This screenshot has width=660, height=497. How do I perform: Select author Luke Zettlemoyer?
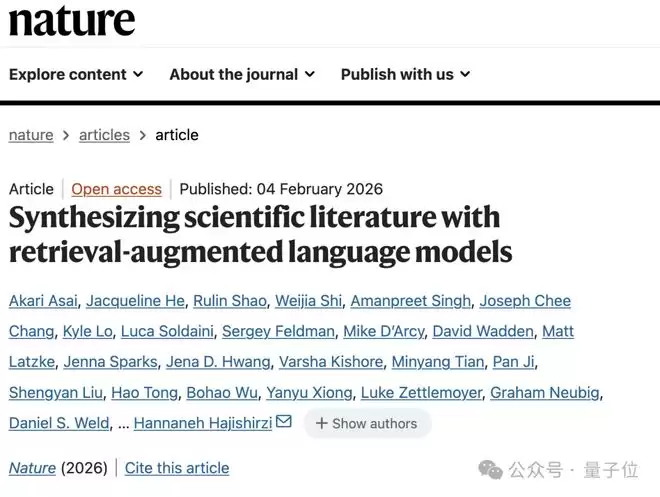pyautogui.click(x=419, y=392)
